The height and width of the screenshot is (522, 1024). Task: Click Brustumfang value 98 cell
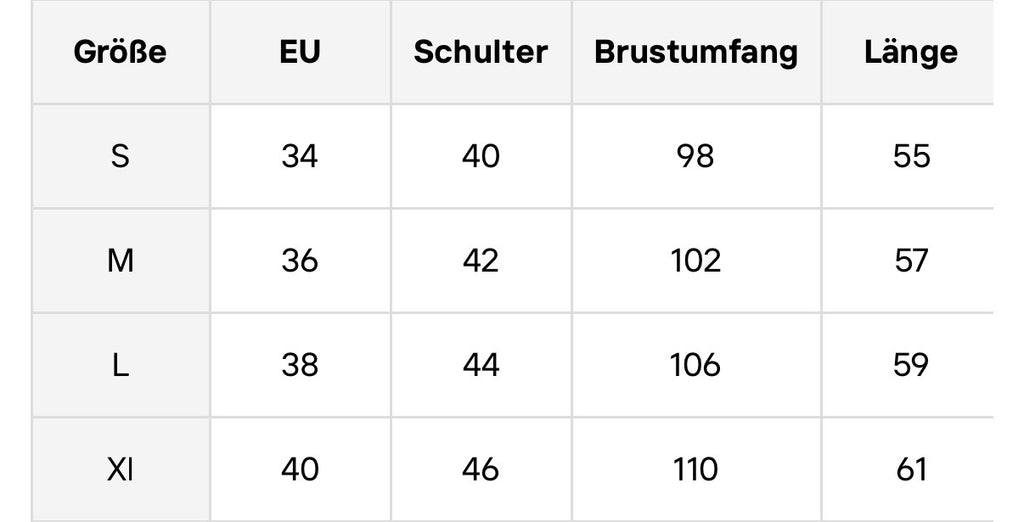click(696, 156)
